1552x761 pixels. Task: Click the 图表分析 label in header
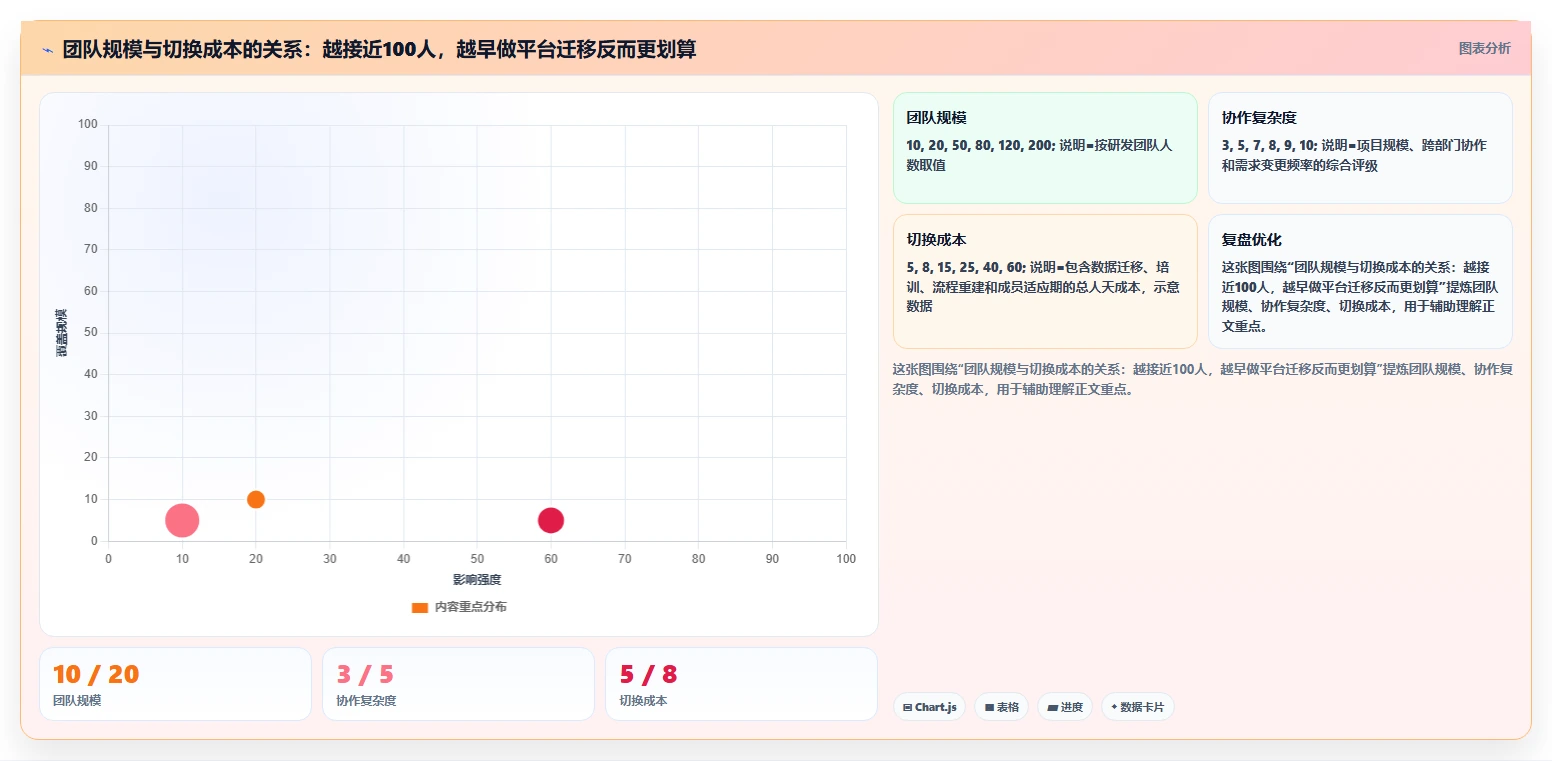click(1484, 48)
